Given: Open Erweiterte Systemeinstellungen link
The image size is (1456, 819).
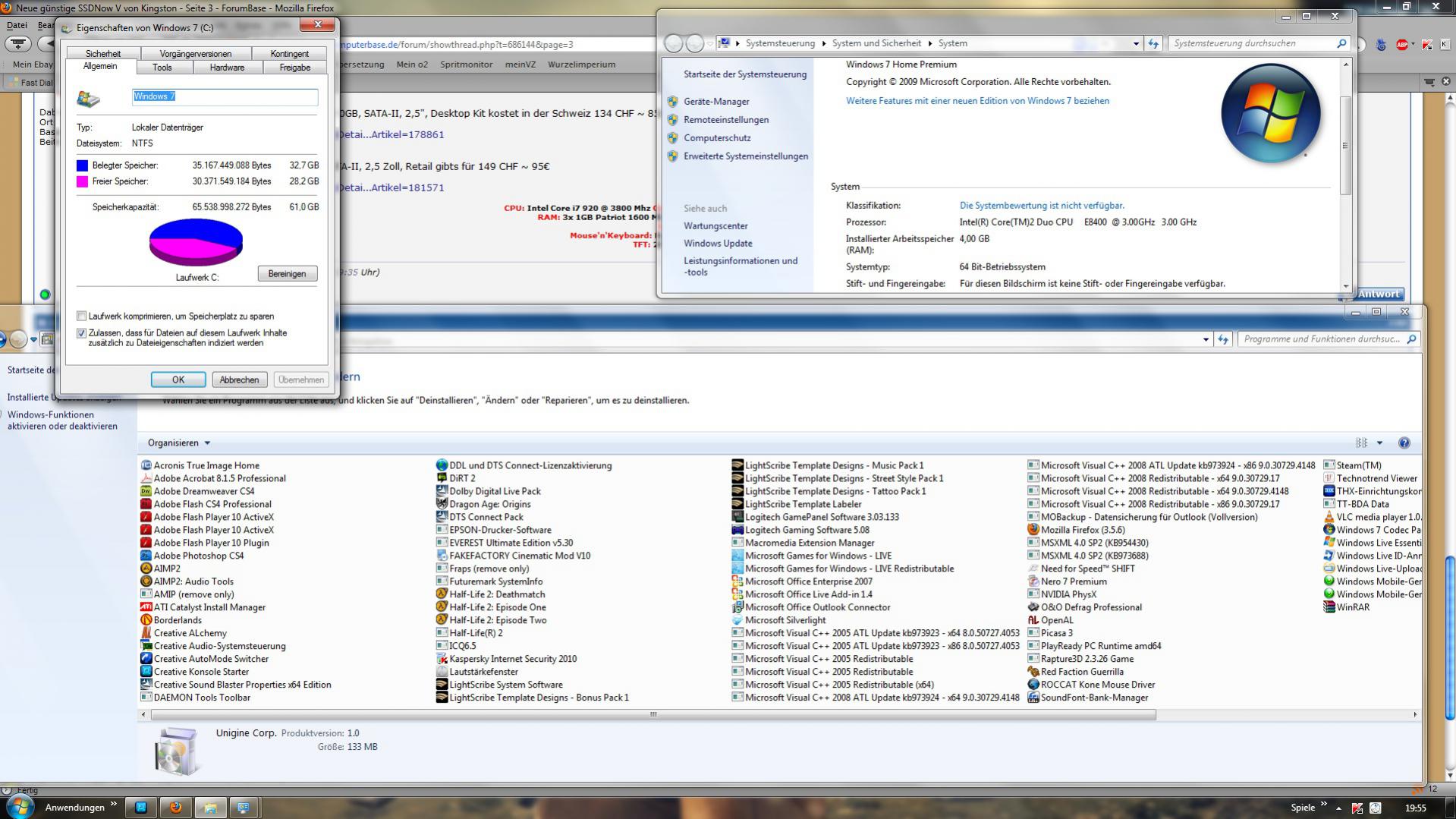Looking at the screenshot, I should pos(746,156).
